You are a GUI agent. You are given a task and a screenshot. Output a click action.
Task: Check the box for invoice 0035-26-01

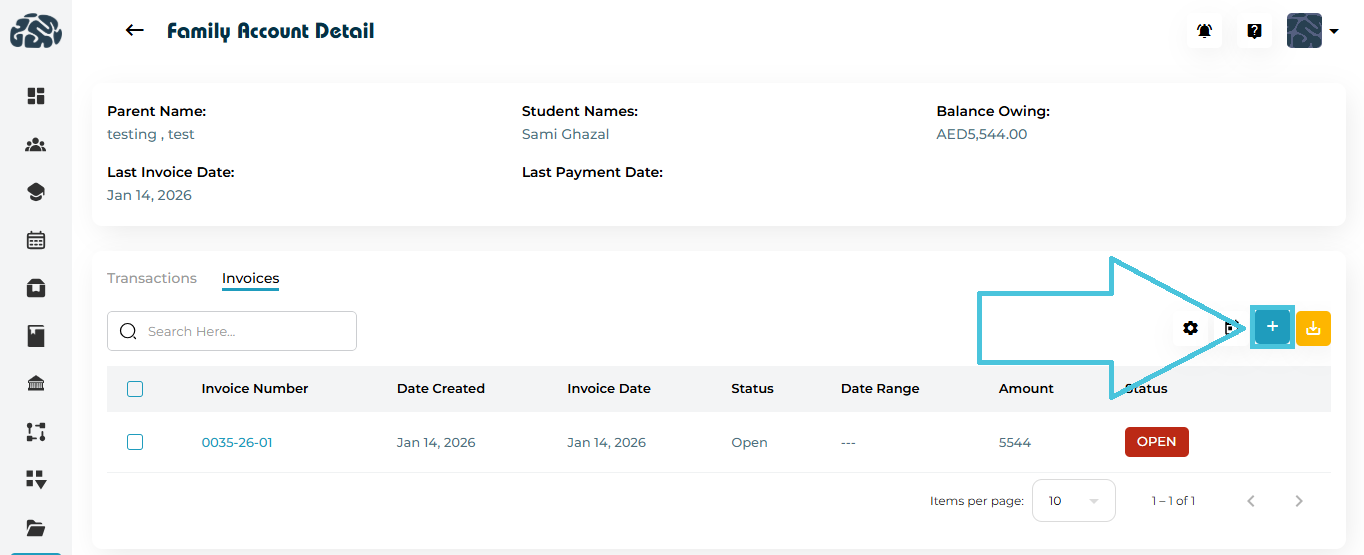point(135,442)
